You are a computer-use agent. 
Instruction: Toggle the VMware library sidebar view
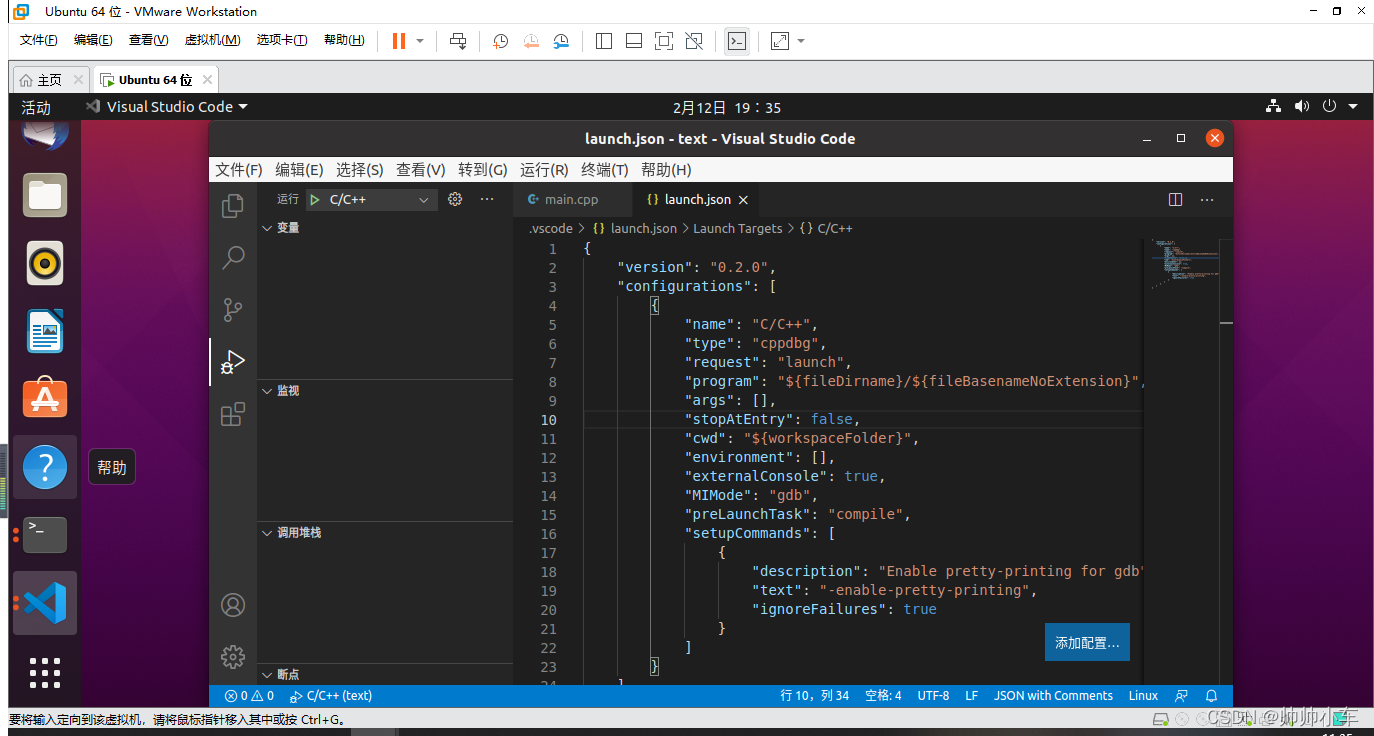[604, 41]
